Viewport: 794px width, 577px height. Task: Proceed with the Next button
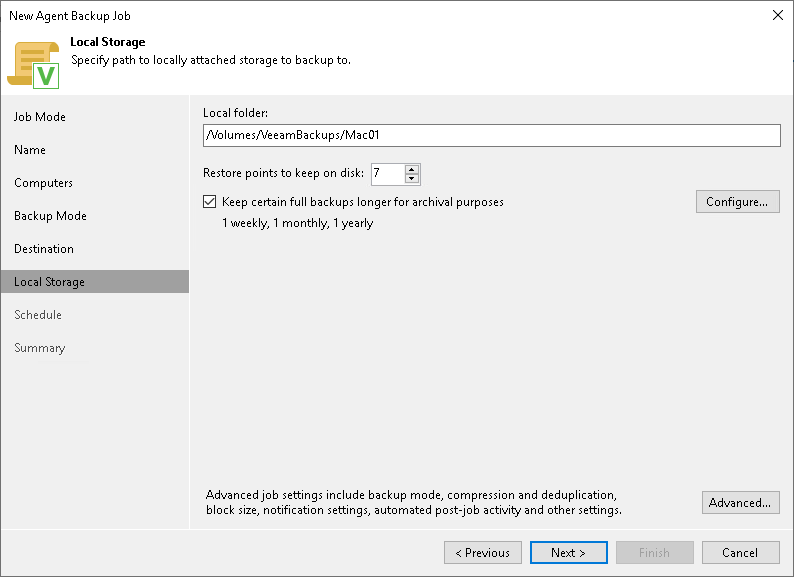tap(569, 552)
